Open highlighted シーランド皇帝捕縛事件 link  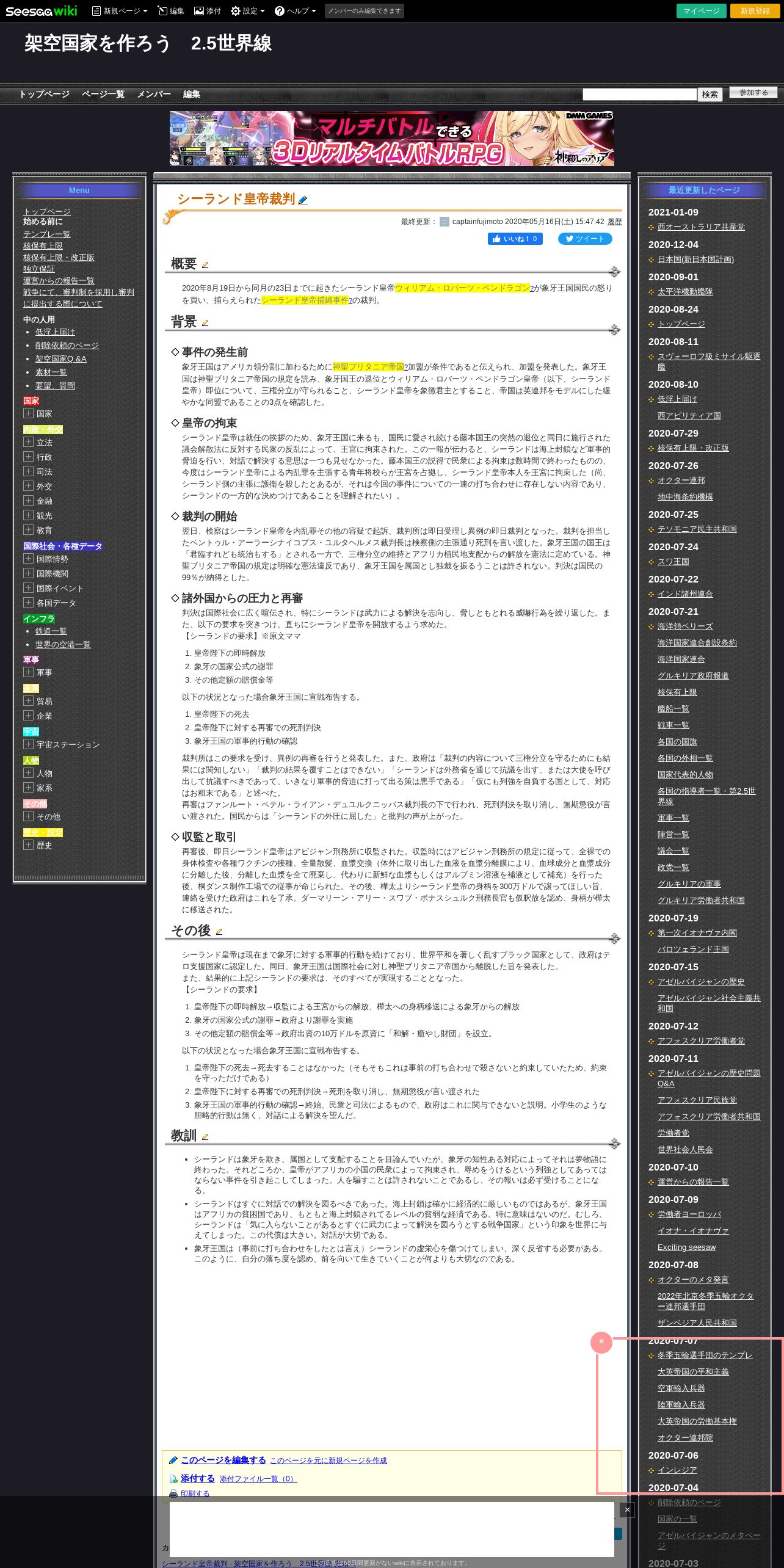pos(305,300)
